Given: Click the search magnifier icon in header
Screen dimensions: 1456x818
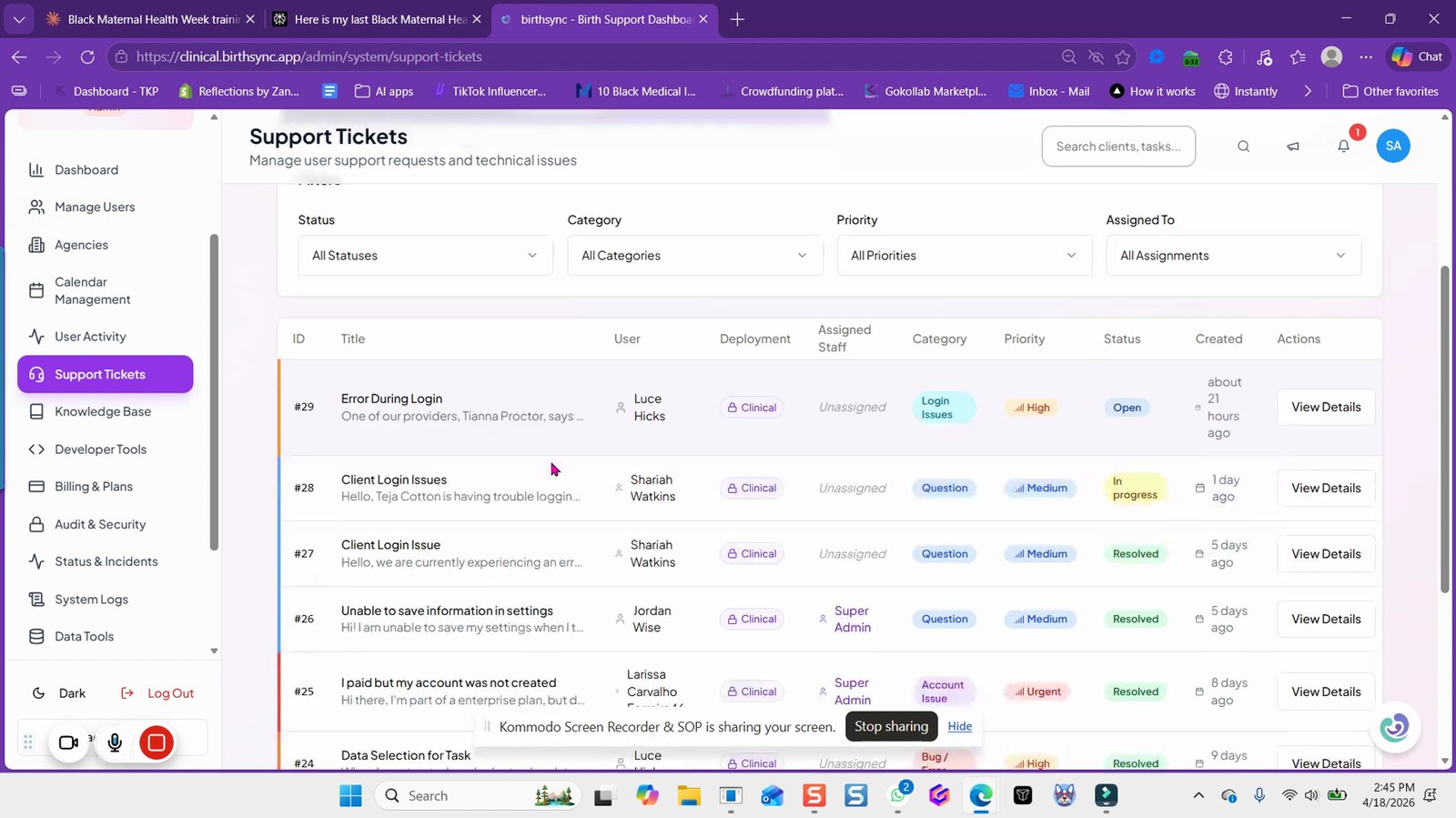Looking at the screenshot, I should pyautogui.click(x=1243, y=146).
